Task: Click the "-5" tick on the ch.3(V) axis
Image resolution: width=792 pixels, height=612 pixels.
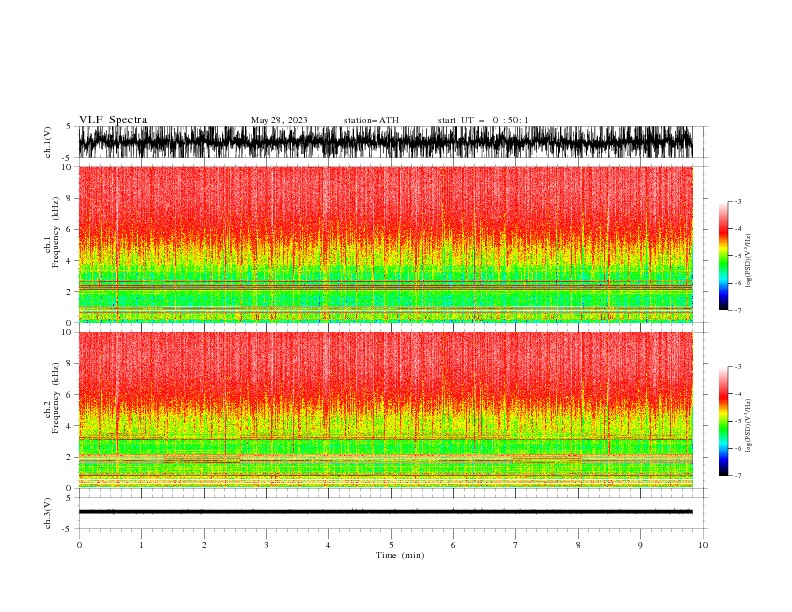Action: 68,529
